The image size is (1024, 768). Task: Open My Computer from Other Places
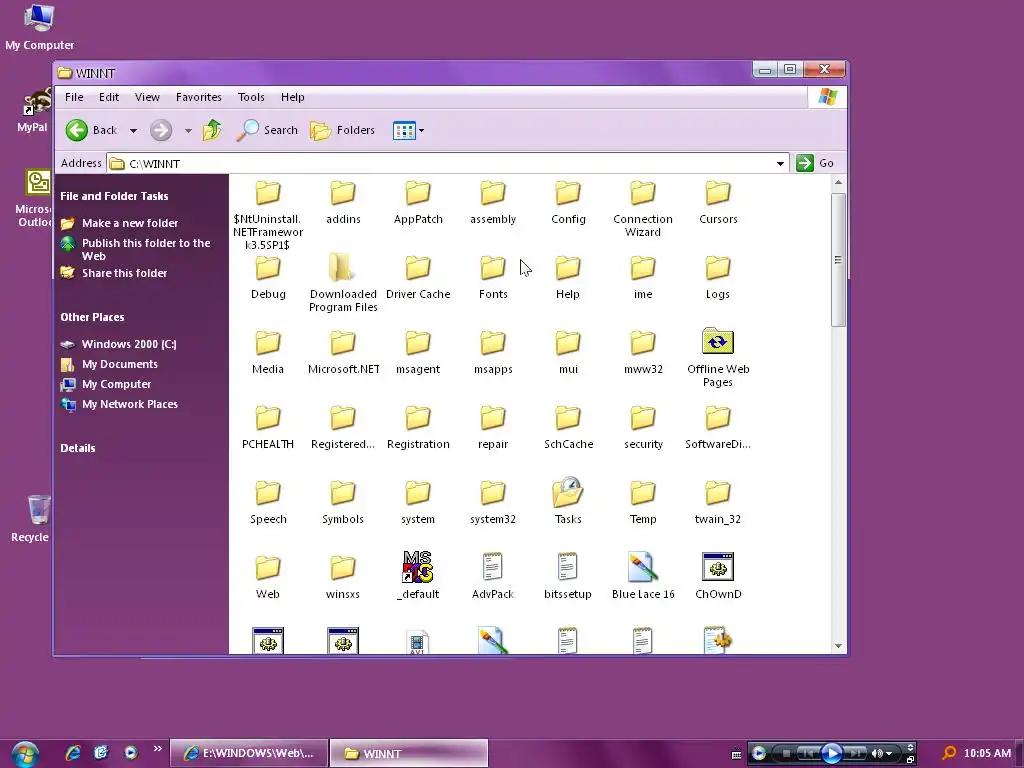106,384
